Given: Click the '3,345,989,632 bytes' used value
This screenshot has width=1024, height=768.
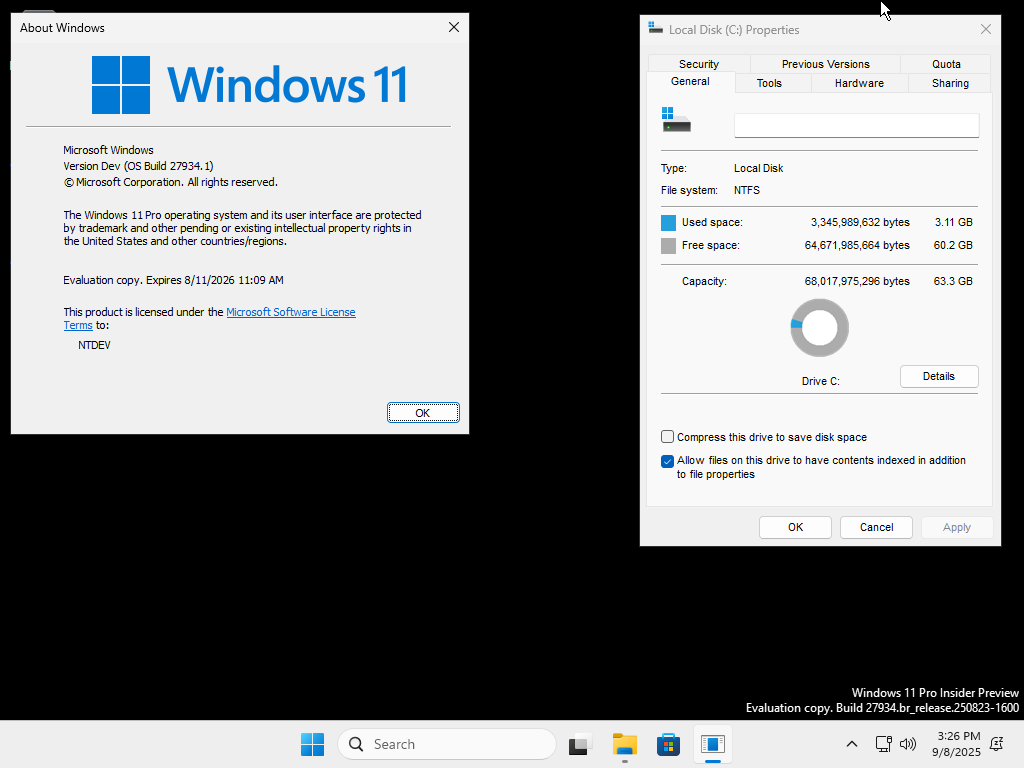Looking at the screenshot, I should [x=860, y=222].
